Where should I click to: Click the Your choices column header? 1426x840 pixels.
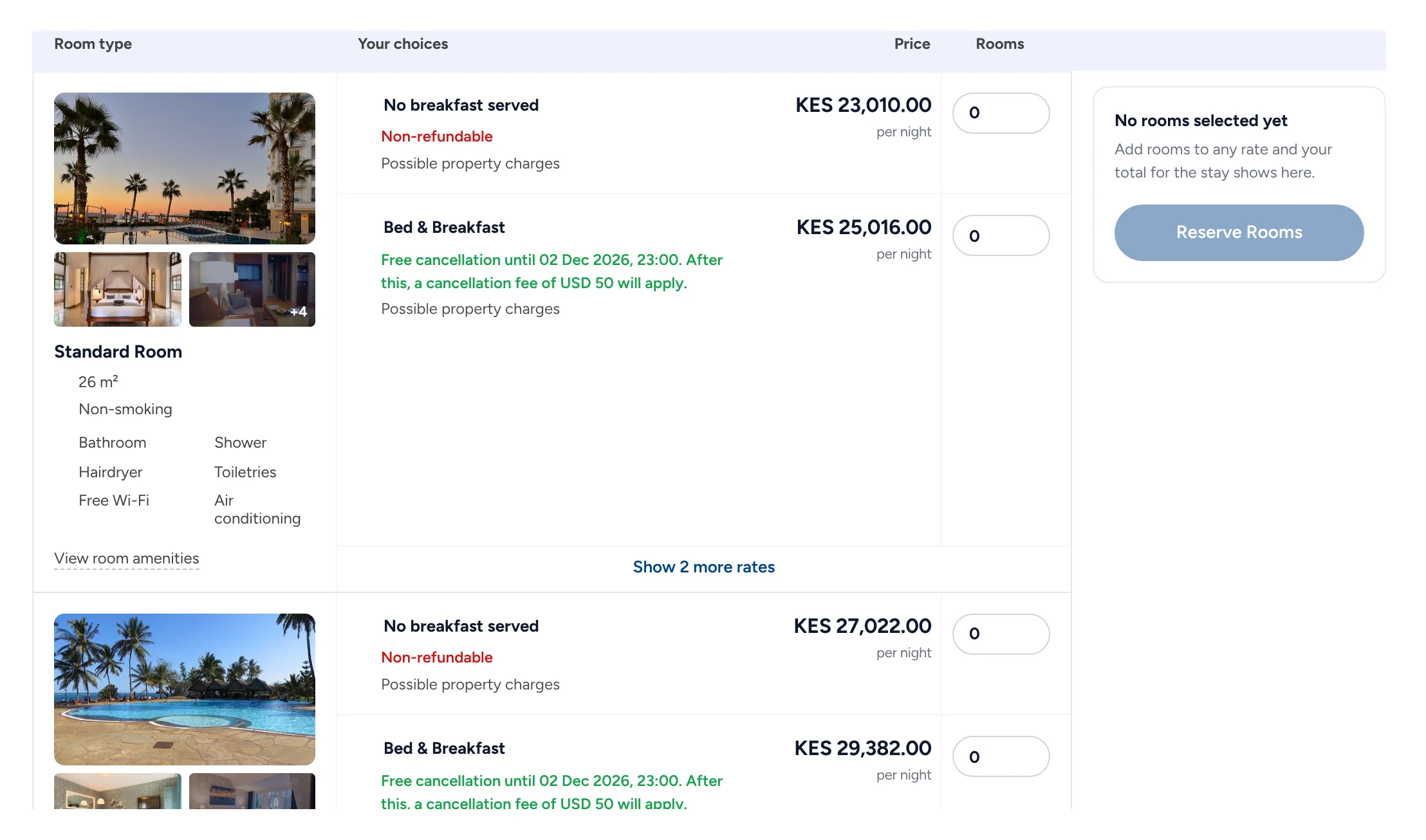coord(403,44)
